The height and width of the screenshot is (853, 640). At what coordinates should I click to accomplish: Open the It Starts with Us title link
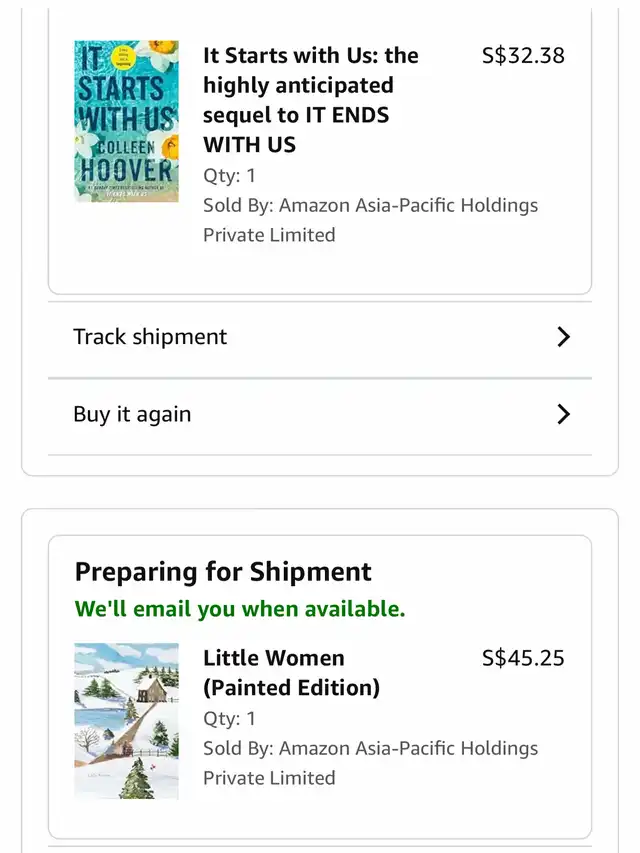[x=311, y=100]
